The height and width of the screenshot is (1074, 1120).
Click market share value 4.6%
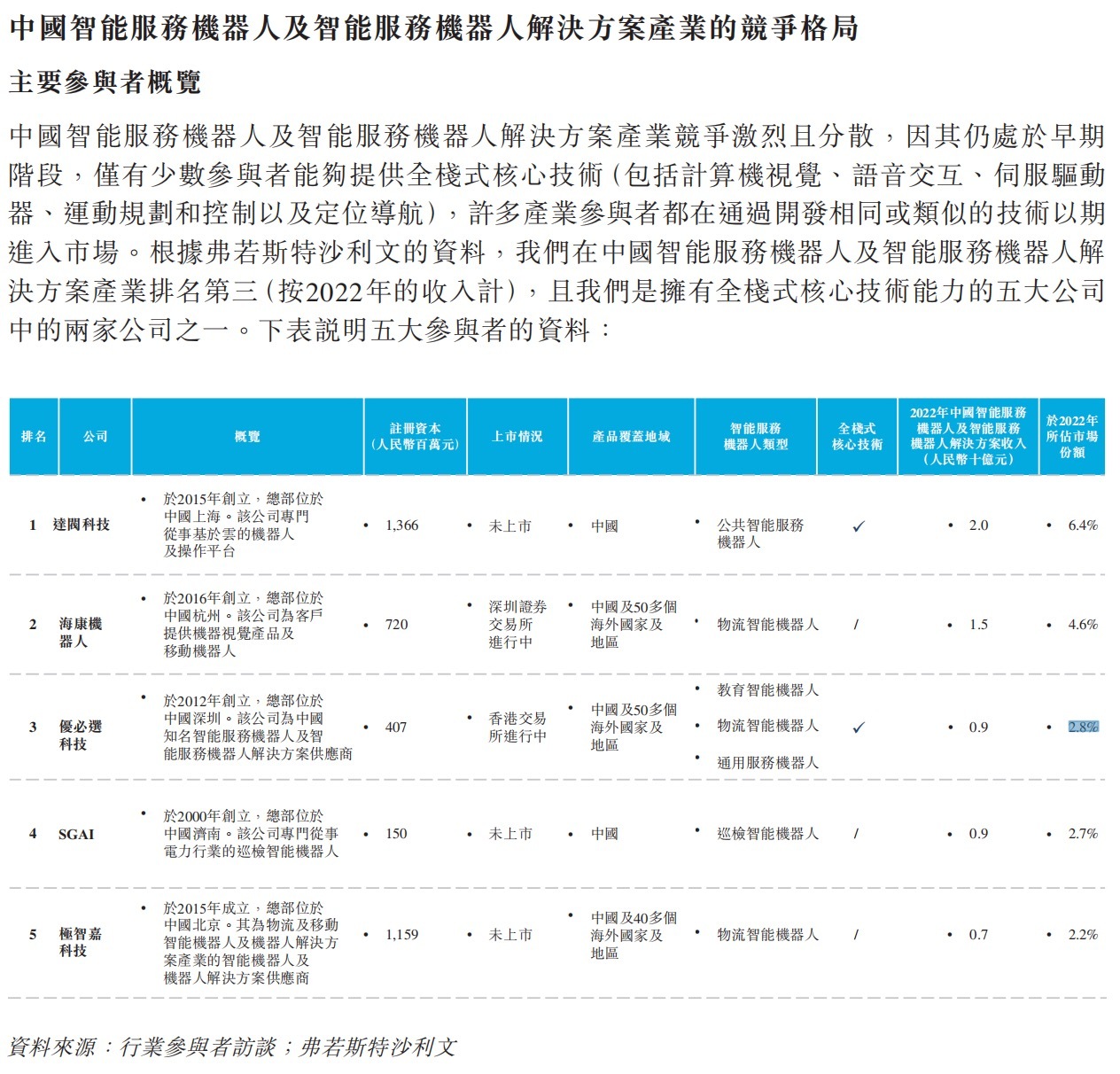coord(1083,625)
